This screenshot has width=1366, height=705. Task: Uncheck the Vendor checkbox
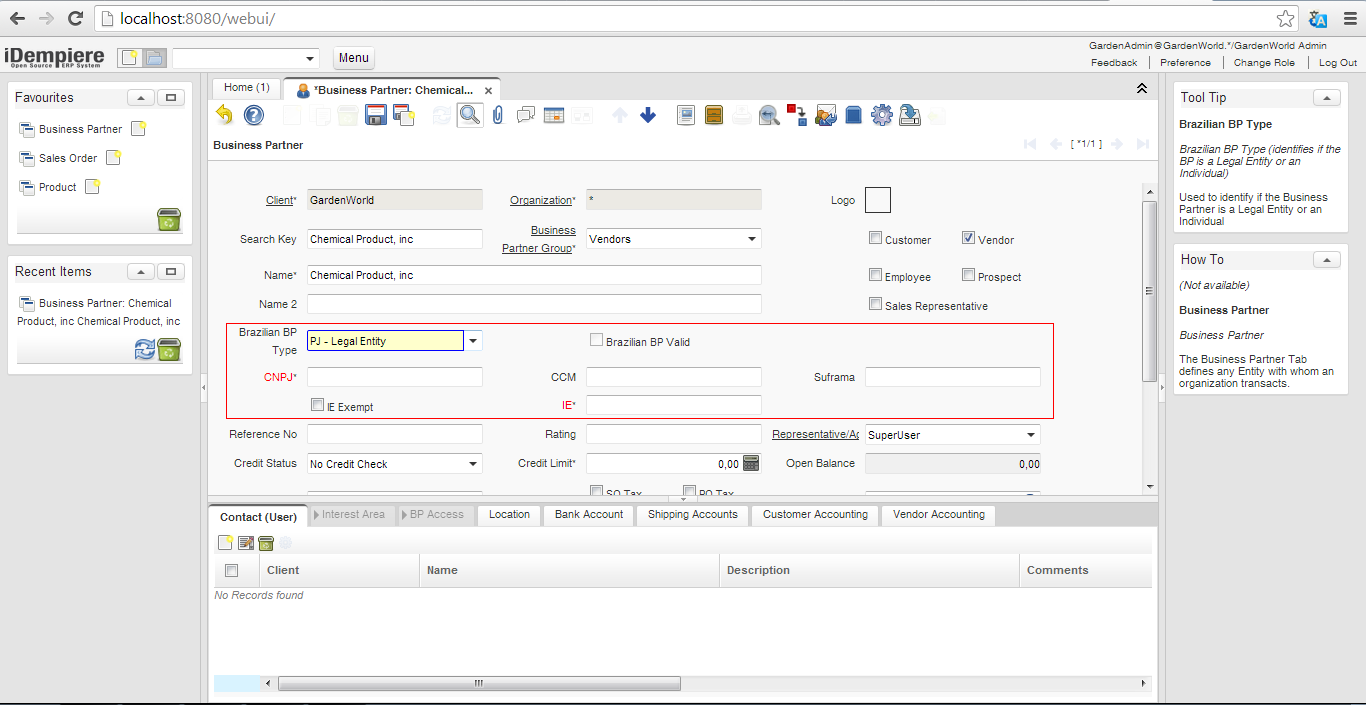pos(968,239)
